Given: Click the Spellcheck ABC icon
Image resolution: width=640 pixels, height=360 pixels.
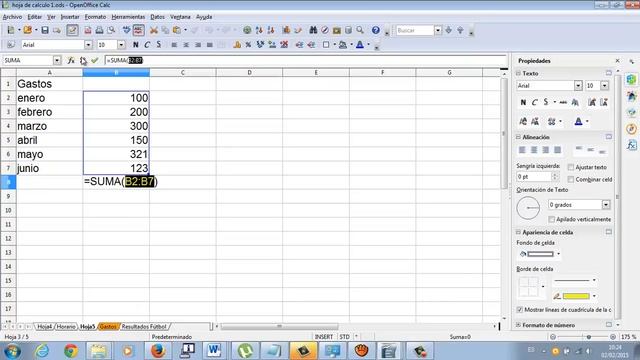Looking at the screenshot, I should pos(127,30).
